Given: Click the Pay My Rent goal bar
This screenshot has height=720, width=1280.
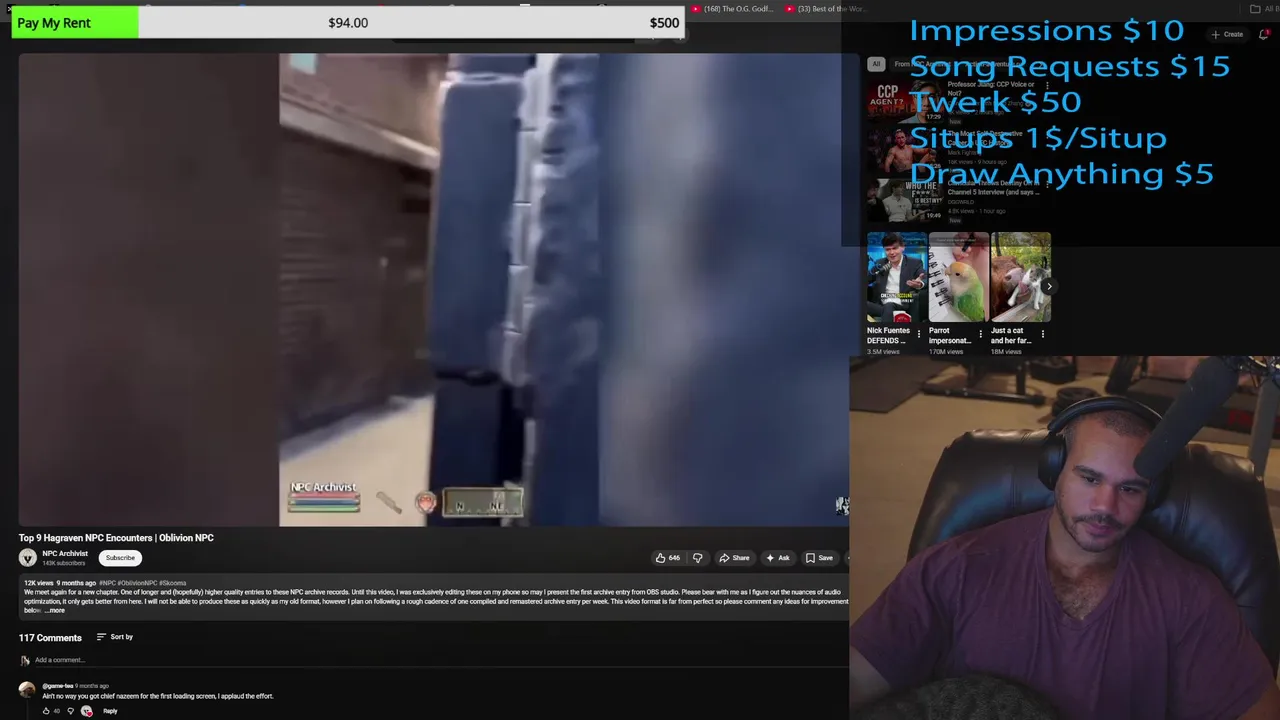Looking at the screenshot, I should point(349,23).
